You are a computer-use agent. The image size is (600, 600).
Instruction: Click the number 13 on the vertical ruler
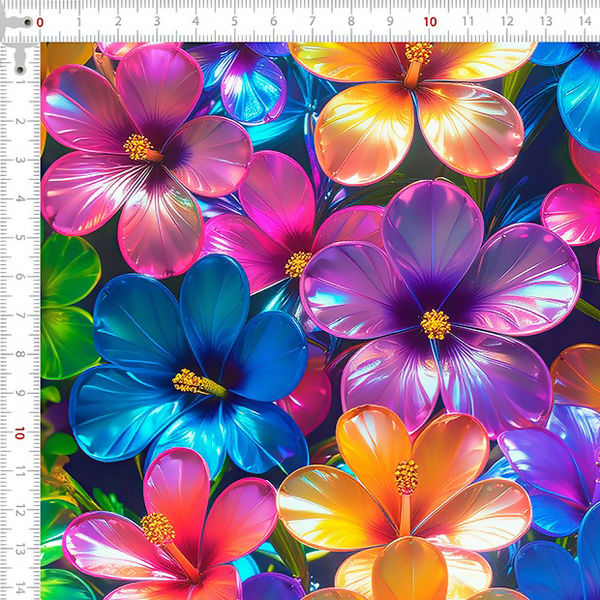[x=20, y=550]
